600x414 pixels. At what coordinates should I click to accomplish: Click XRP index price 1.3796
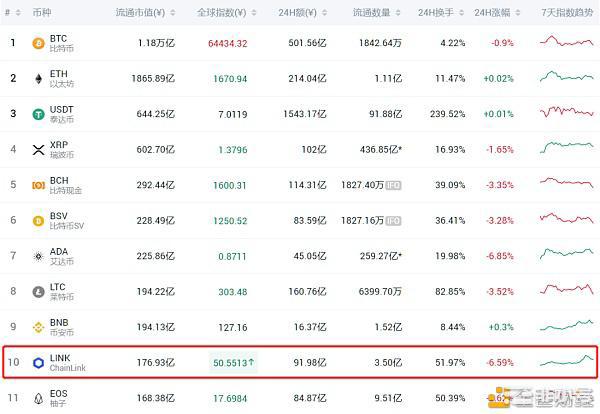(x=233, y=150)
